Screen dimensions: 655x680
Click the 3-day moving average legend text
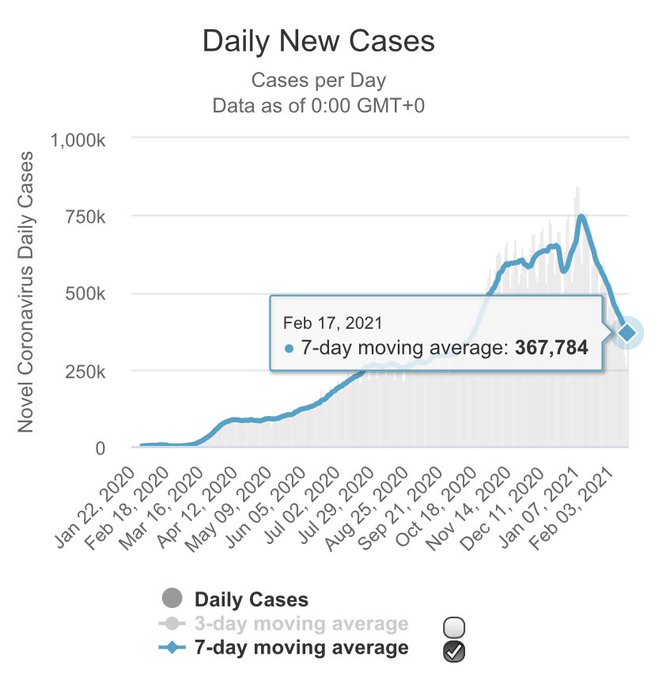pyautogui.click(x=301, y=624)
